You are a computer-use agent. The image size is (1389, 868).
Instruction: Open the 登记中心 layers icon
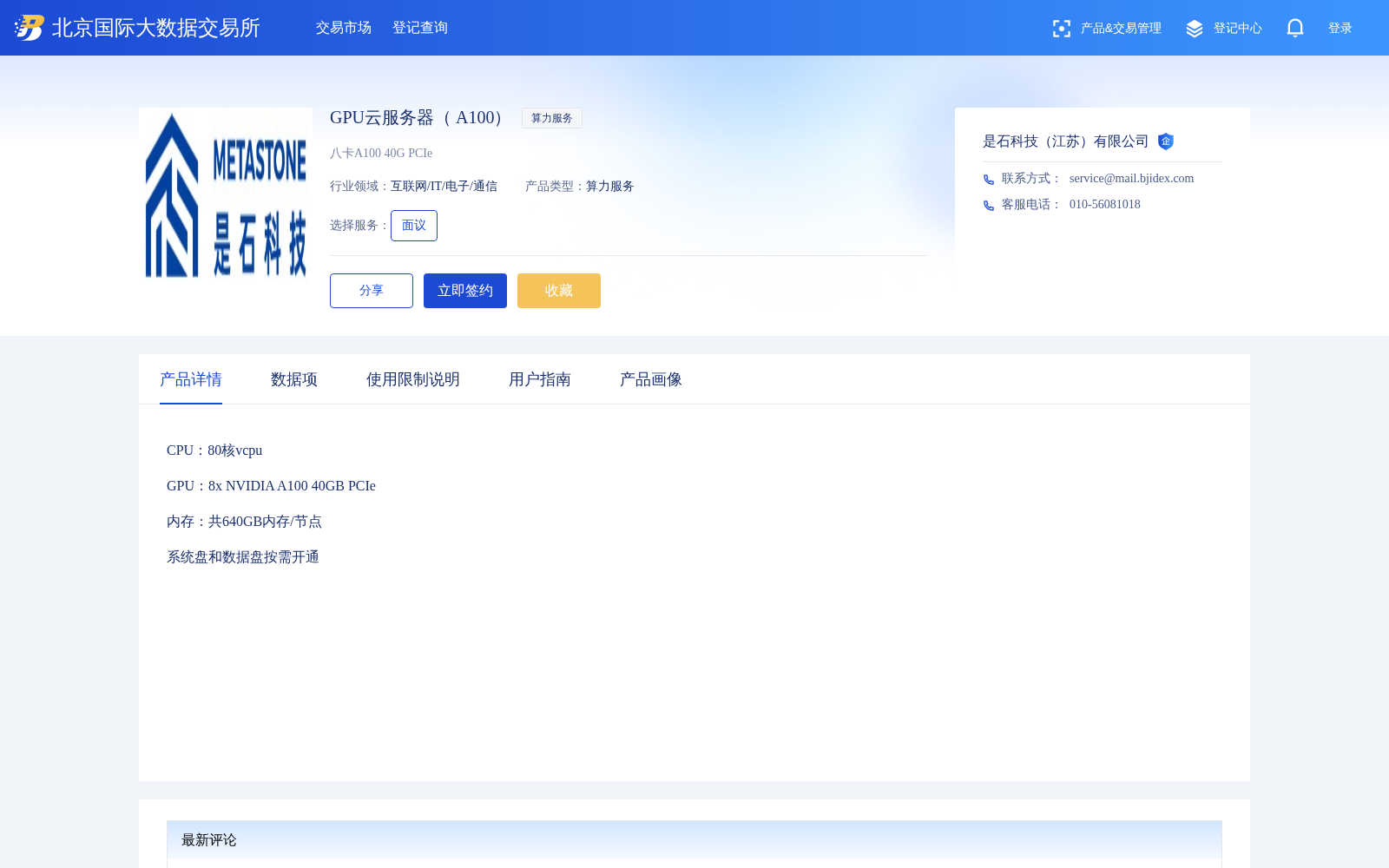(x=1195, y=29)
